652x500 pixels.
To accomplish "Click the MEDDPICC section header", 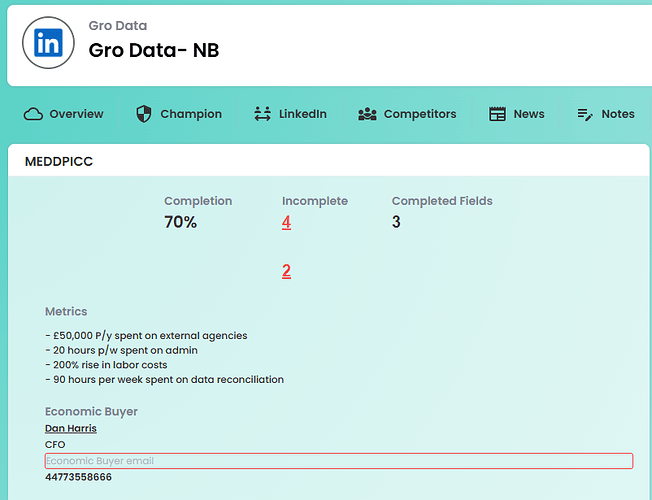I will tap(59, 161).
